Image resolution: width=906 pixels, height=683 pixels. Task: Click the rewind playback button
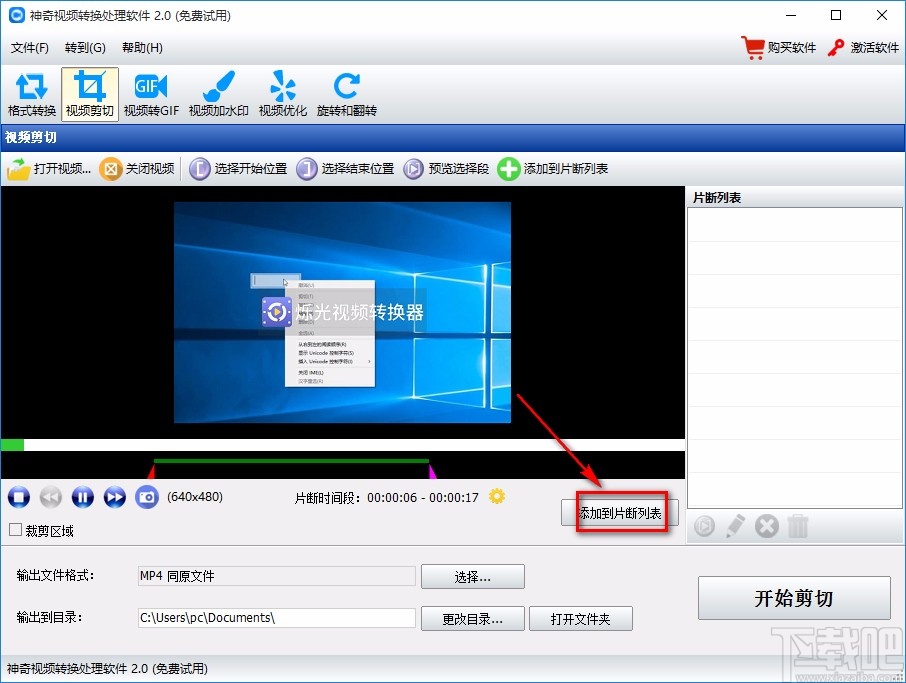coord(51,497)
